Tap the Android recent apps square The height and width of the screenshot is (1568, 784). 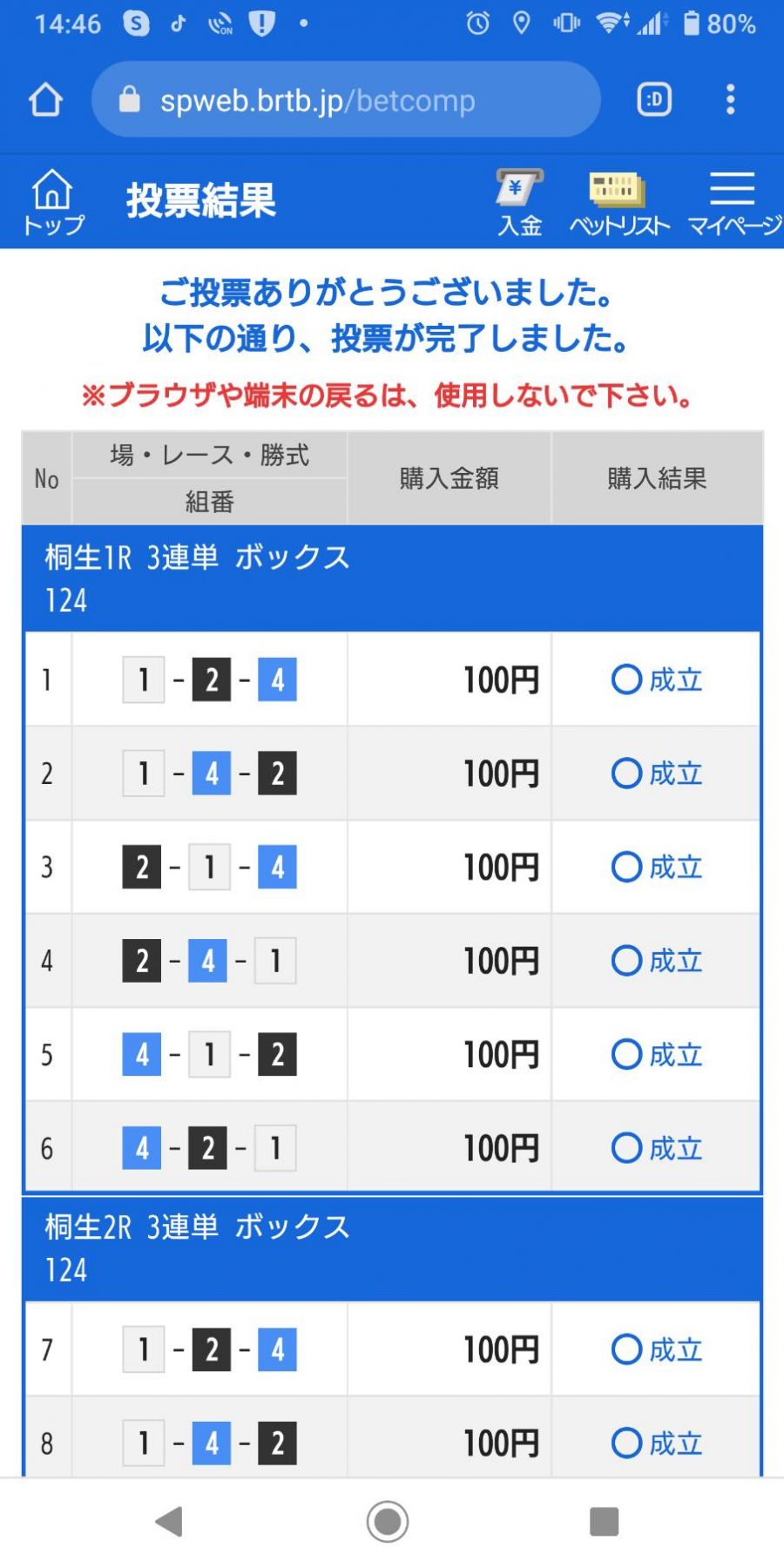pyautogui.click(x=604, y=1522)
